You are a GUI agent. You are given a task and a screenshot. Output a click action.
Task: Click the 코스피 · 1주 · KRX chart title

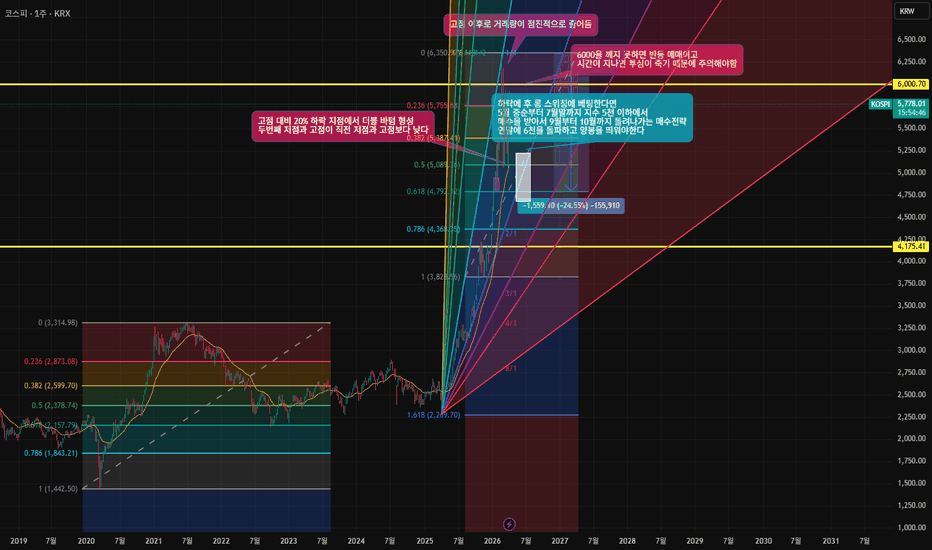pos(37,13)
